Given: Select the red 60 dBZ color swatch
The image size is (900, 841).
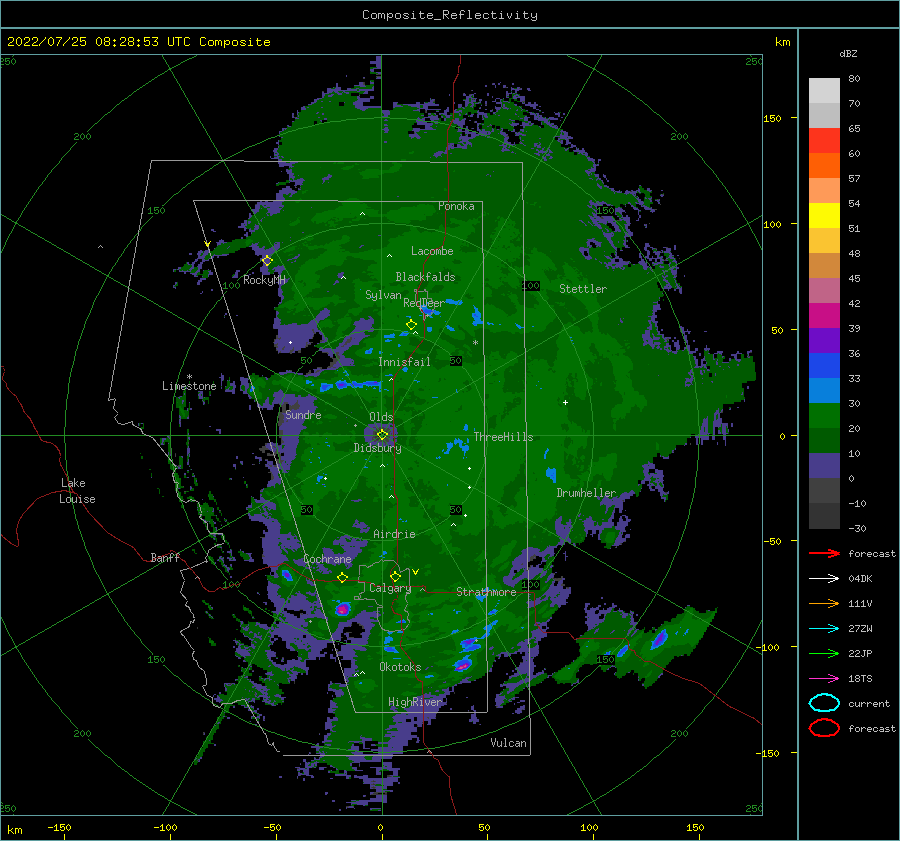Looking at the screenshot, I should point(824,141).
